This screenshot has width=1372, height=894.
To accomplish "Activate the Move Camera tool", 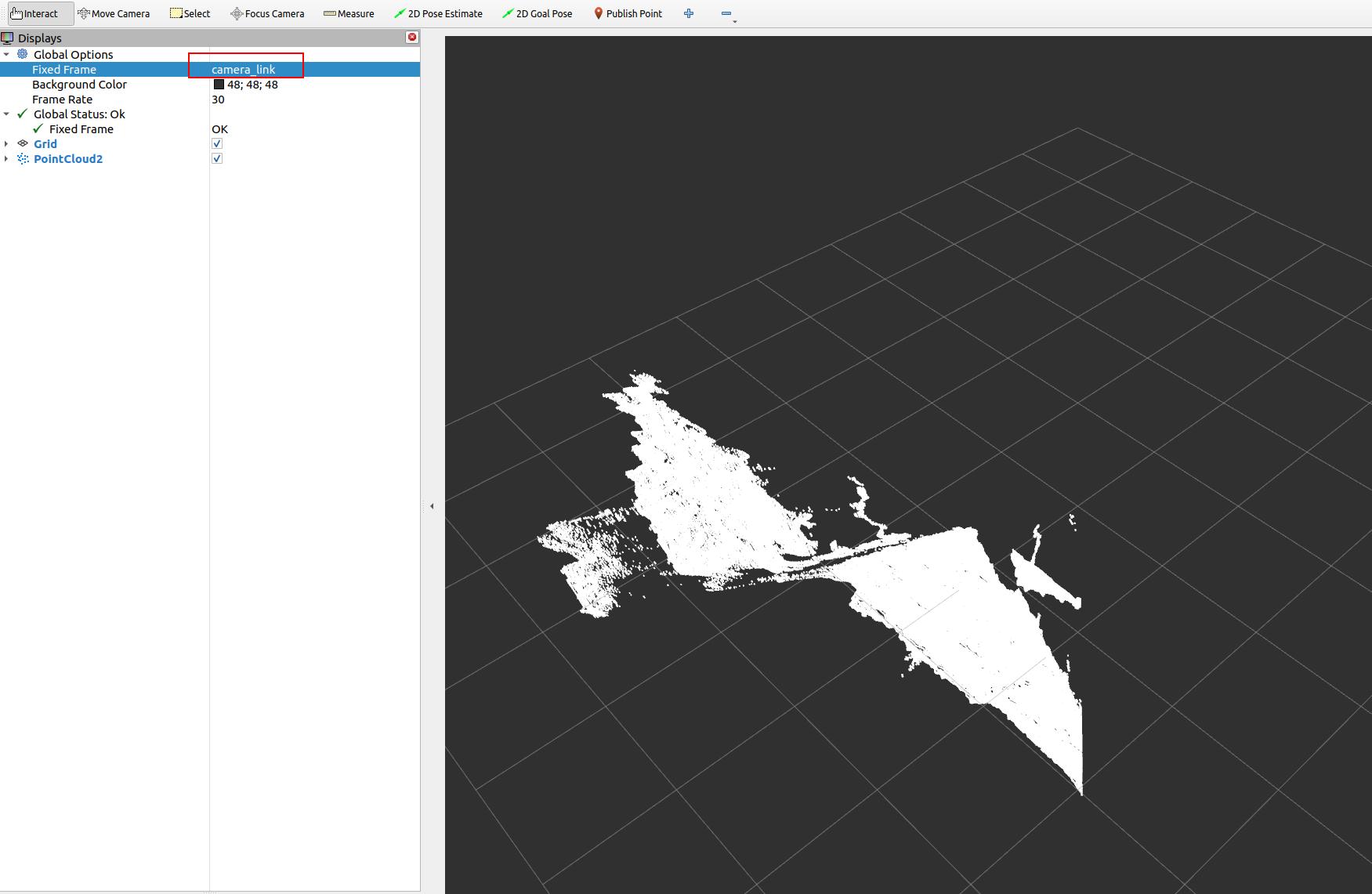I will (x=114, y=13).
